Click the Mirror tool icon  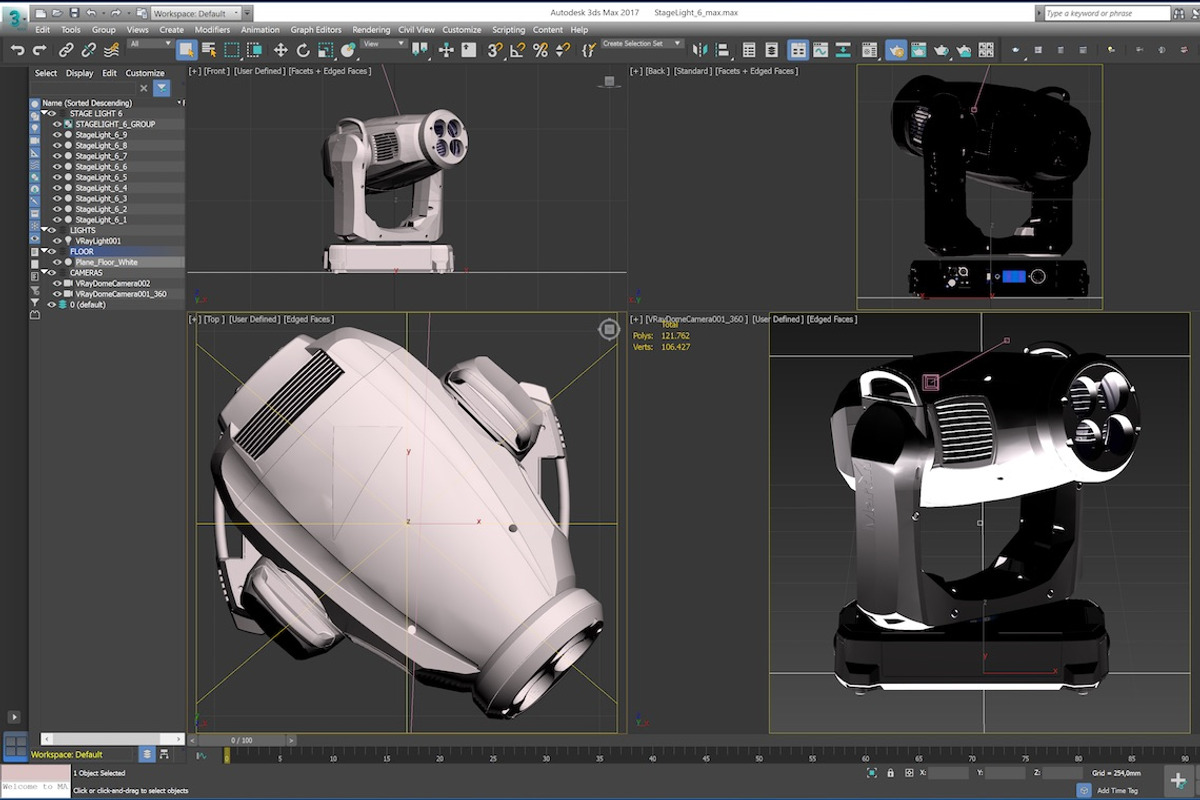pyautogui.click(x=700, y=50)
